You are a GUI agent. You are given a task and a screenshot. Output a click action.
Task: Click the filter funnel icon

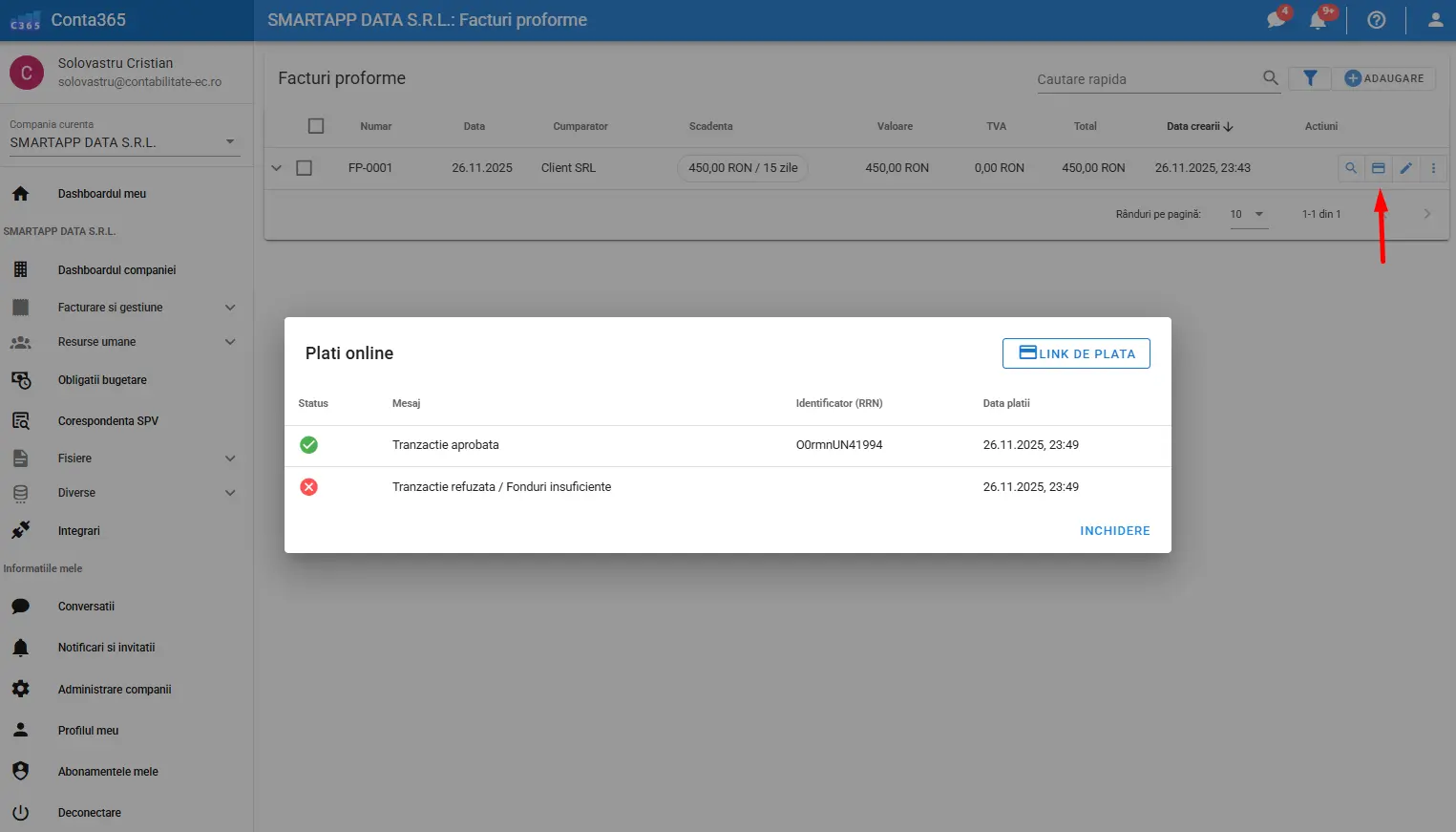tap(1310, 78)
